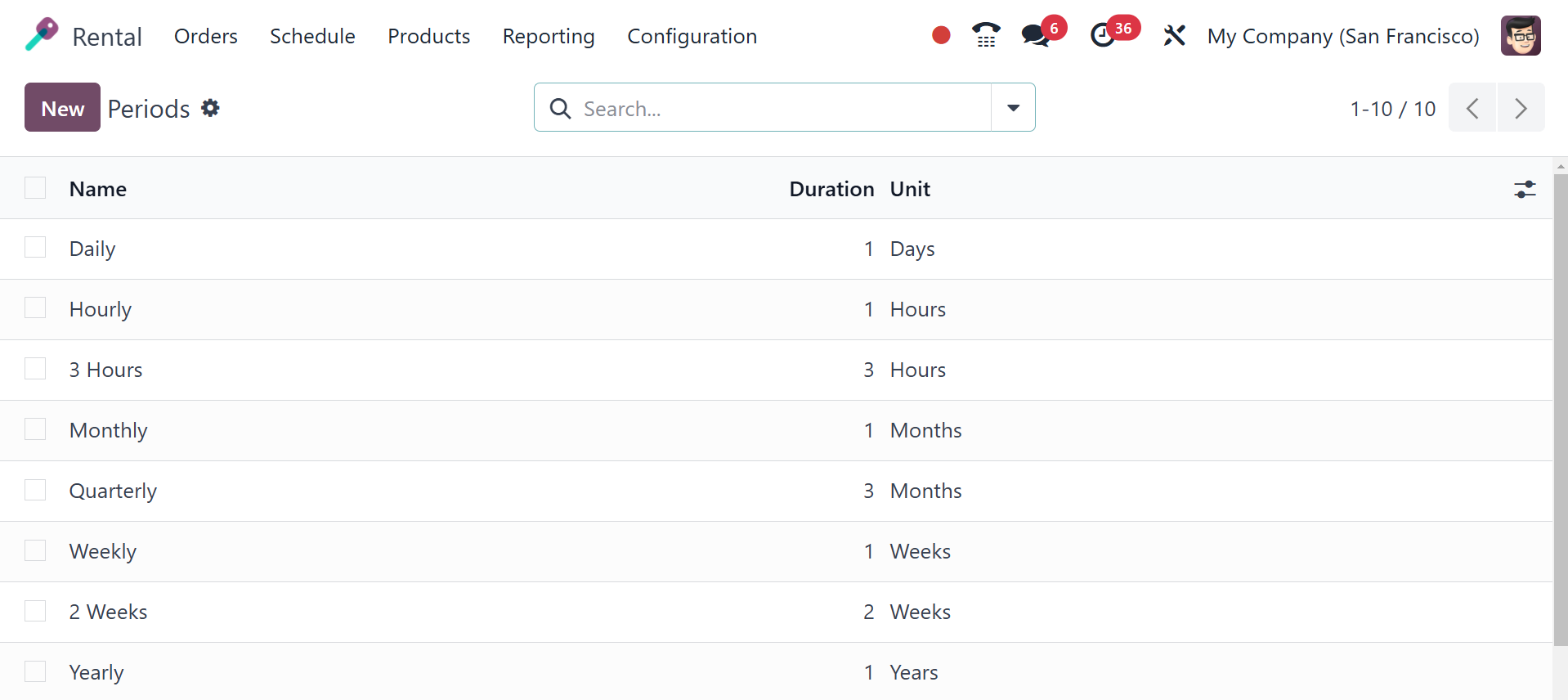Screen dimensions: 1568x700
Task: Select the Daily period checkbox
Action: [35, 248]
